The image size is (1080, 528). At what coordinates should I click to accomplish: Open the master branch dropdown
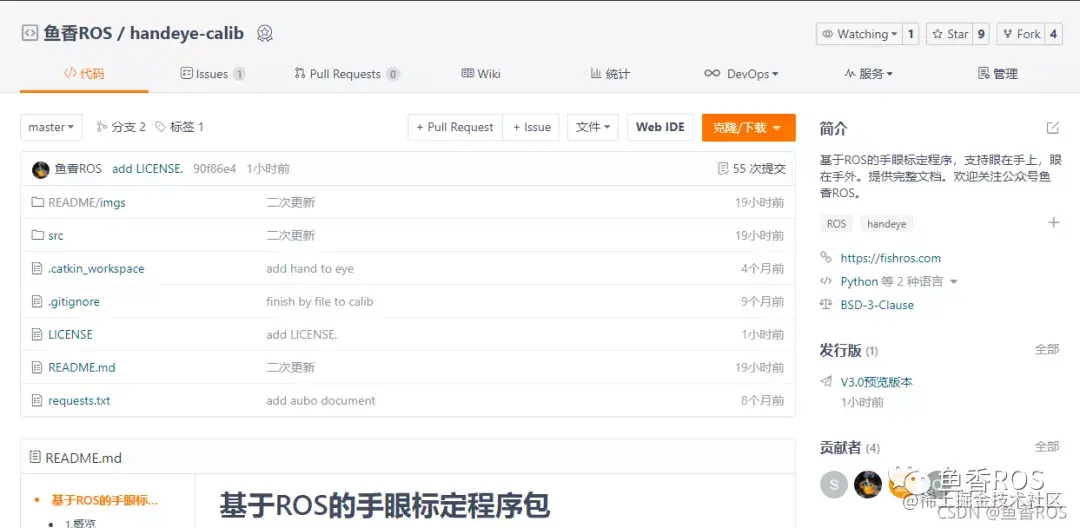tap(52, 127)
